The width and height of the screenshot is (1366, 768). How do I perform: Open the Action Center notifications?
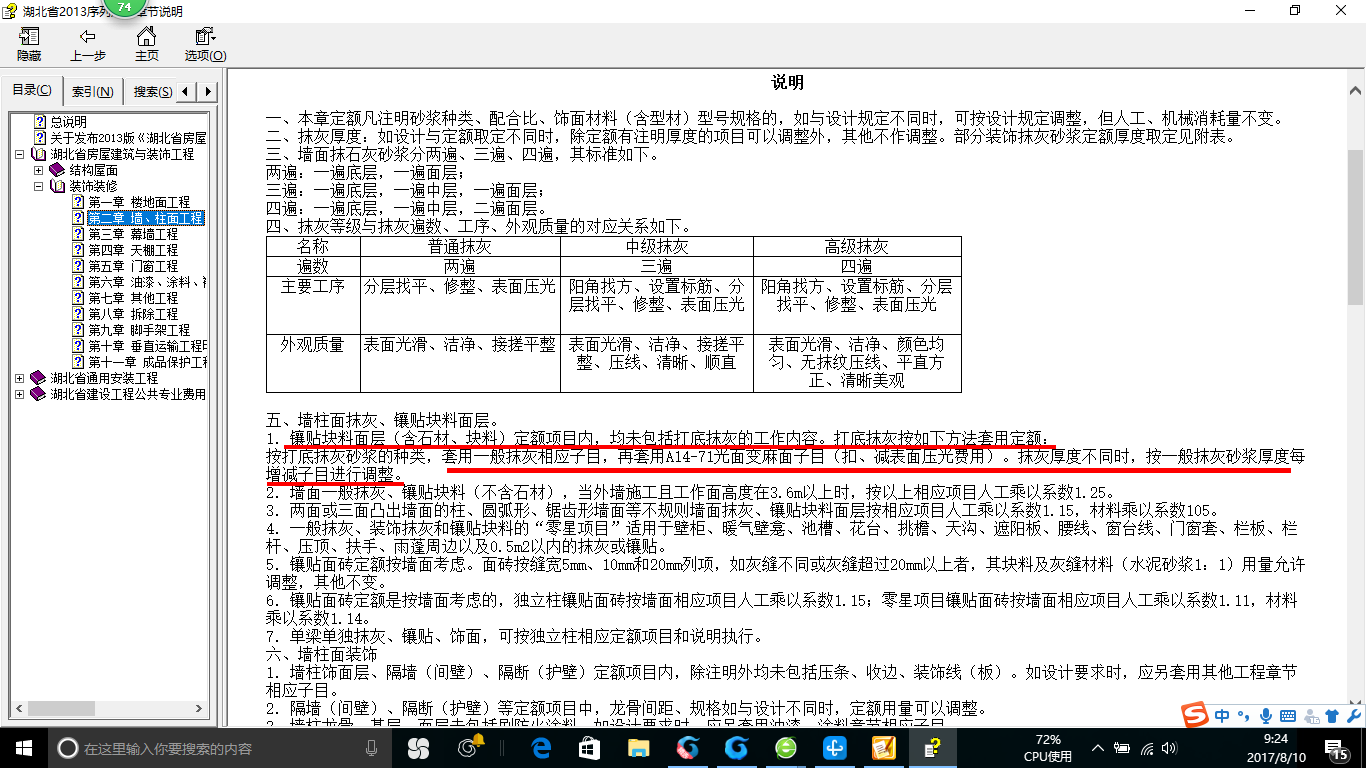[x=1337, y=748]
